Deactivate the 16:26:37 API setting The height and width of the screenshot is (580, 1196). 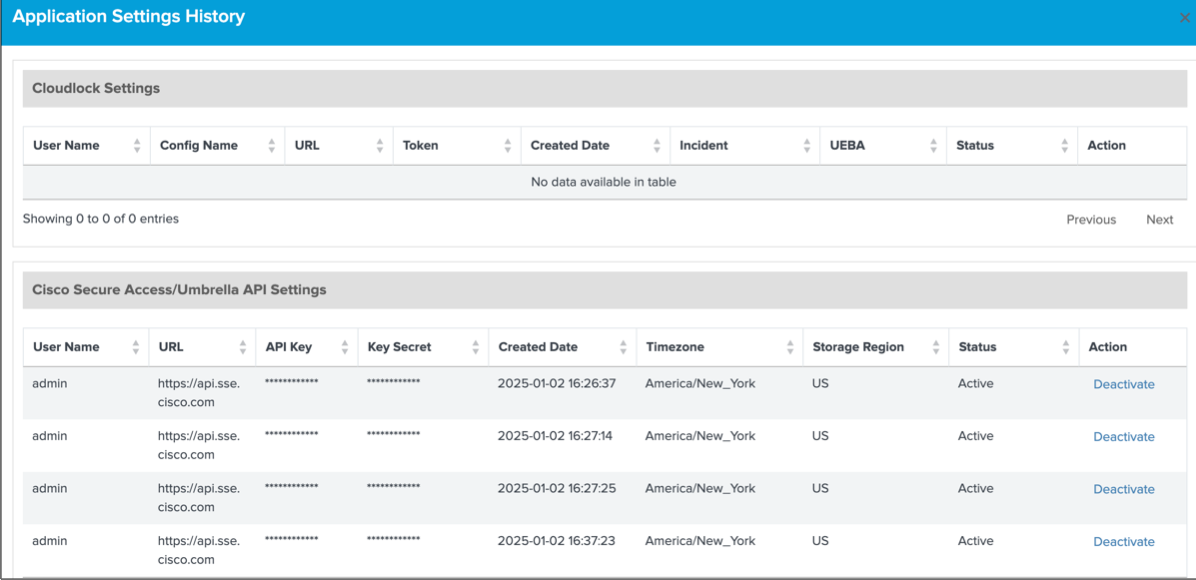(1123, 385)
